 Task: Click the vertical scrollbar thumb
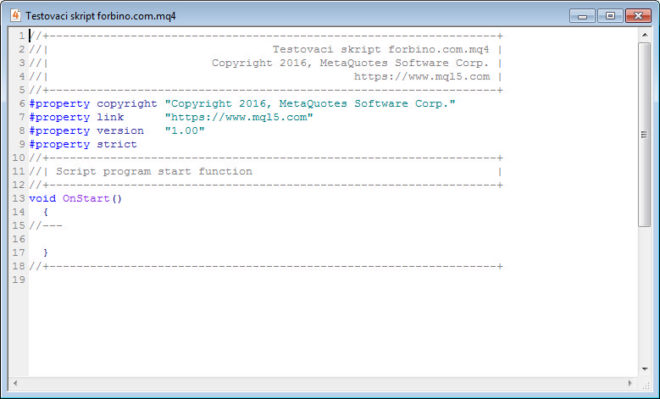[x=644, y=135]
